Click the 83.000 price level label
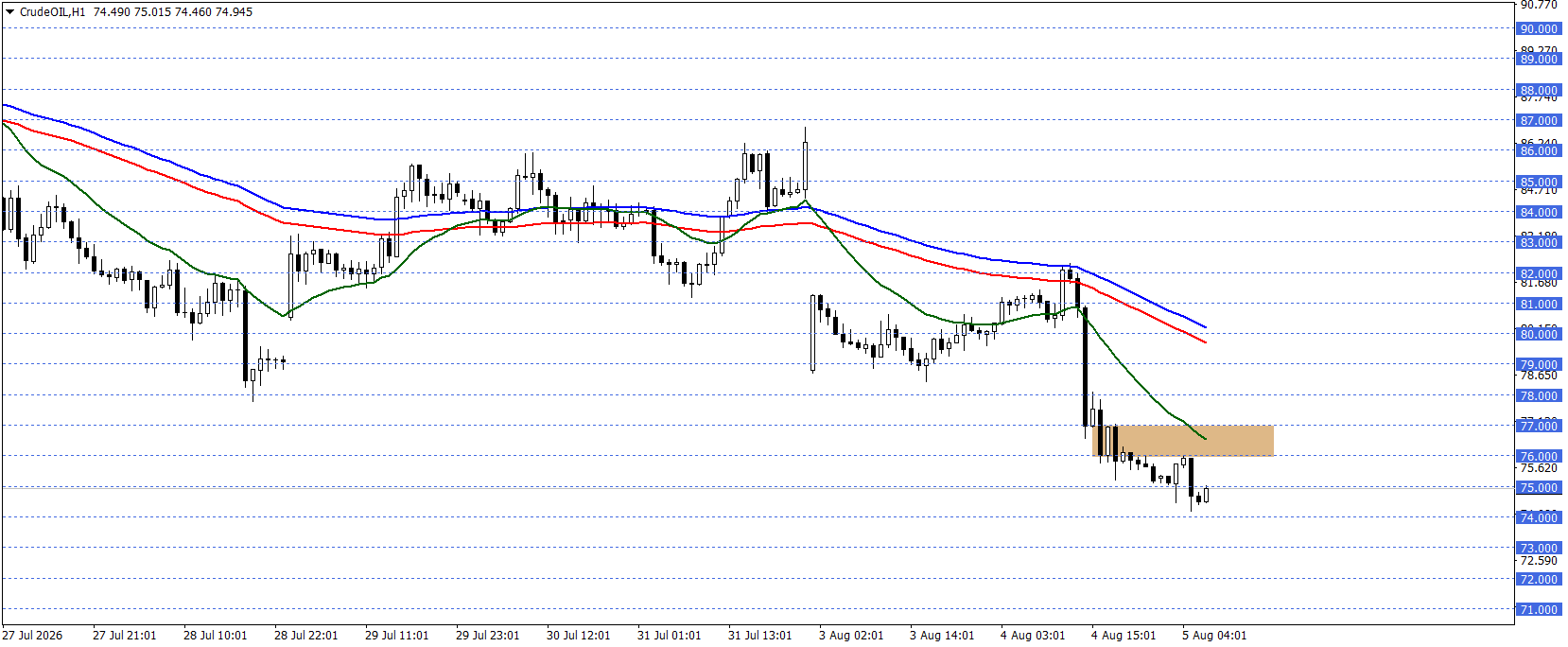 [1539, 243]
